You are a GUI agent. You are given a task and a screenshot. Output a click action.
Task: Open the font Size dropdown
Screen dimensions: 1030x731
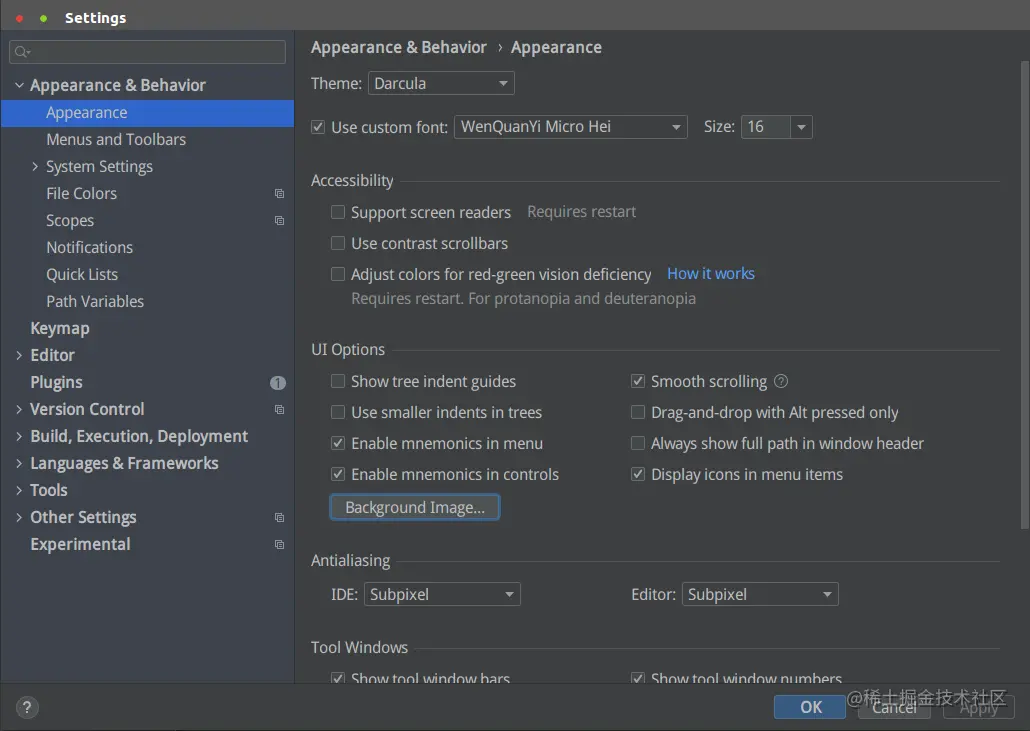tap(801, 127)
